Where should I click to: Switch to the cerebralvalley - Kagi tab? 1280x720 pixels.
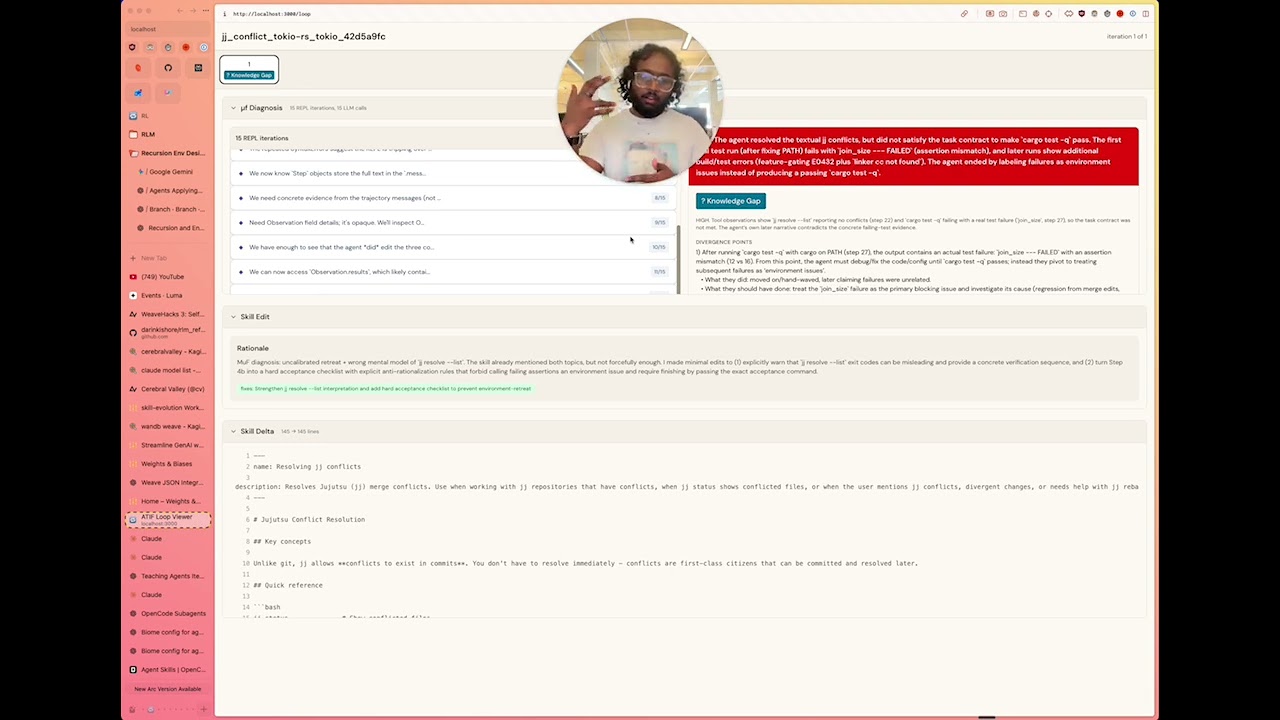168,352
